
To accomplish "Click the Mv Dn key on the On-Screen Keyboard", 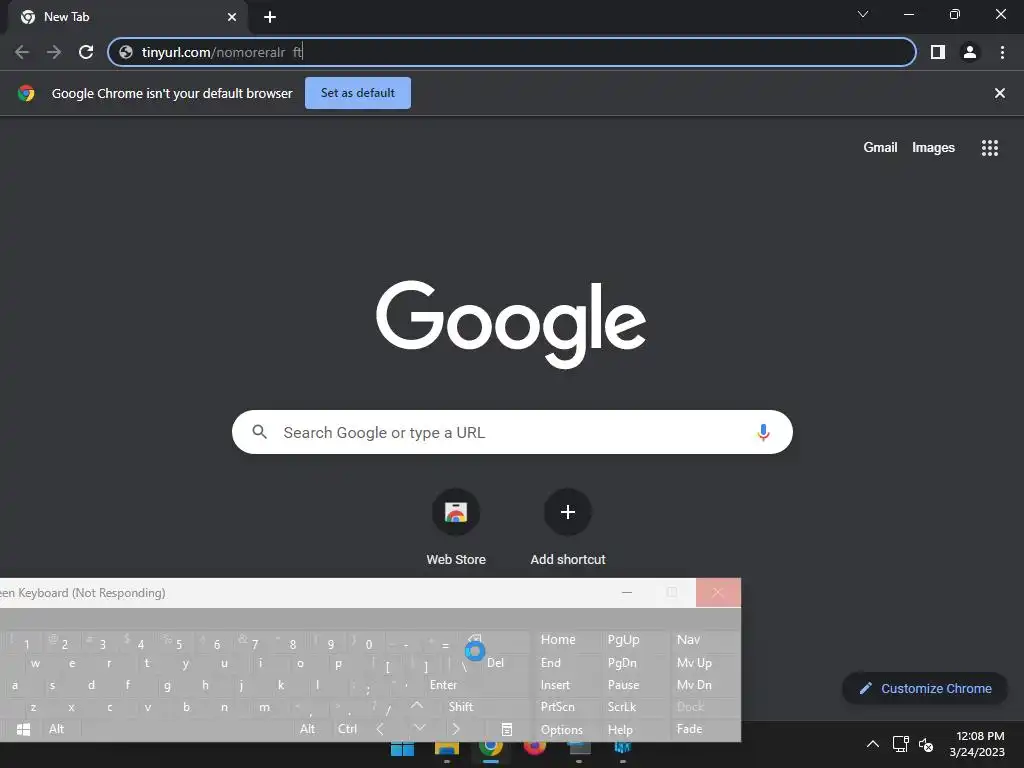I will (694, 685).
